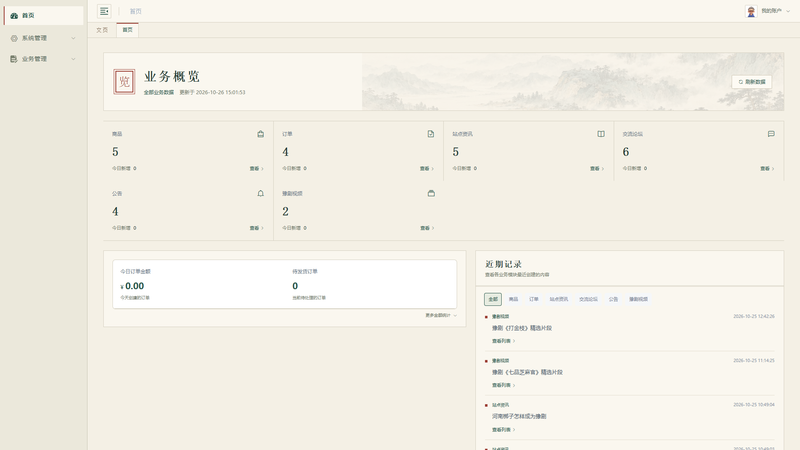Image resolution: width=800 pixels, height=450 pixels.
Task: Select the 公告 filter in 近期记录
Action: tap(613, 299)
